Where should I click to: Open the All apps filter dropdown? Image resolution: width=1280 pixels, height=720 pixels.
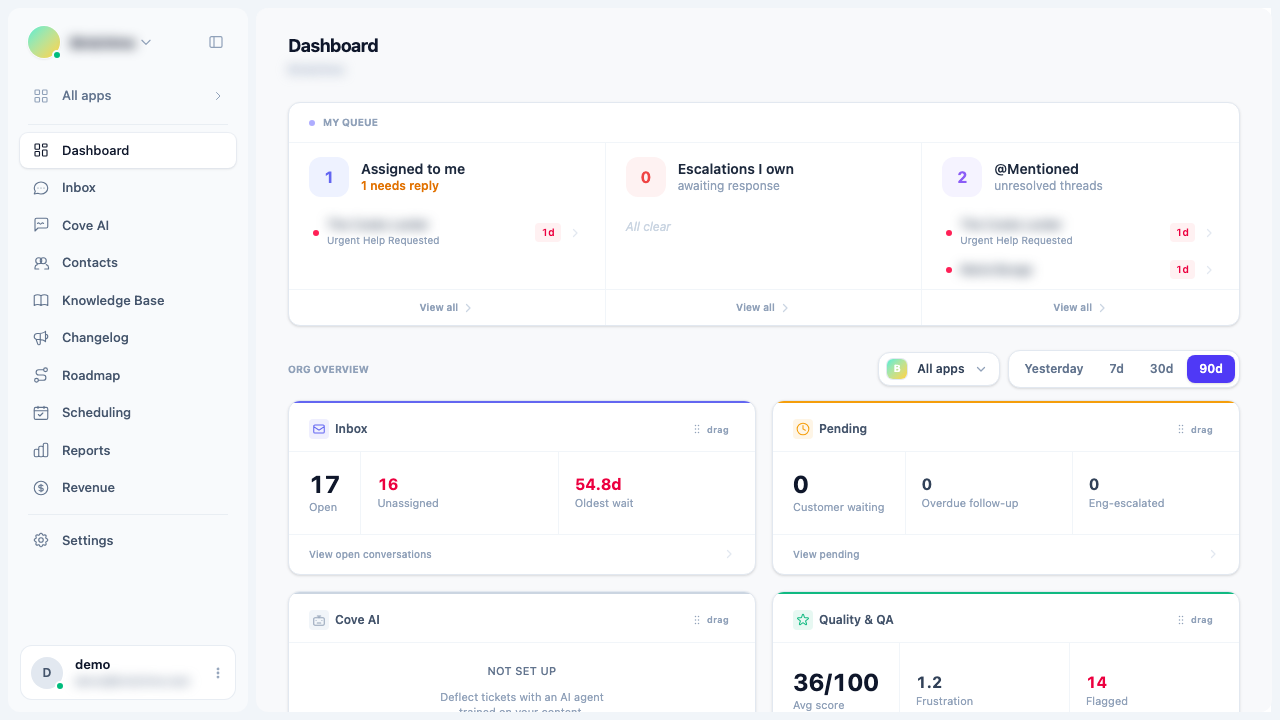938,369
